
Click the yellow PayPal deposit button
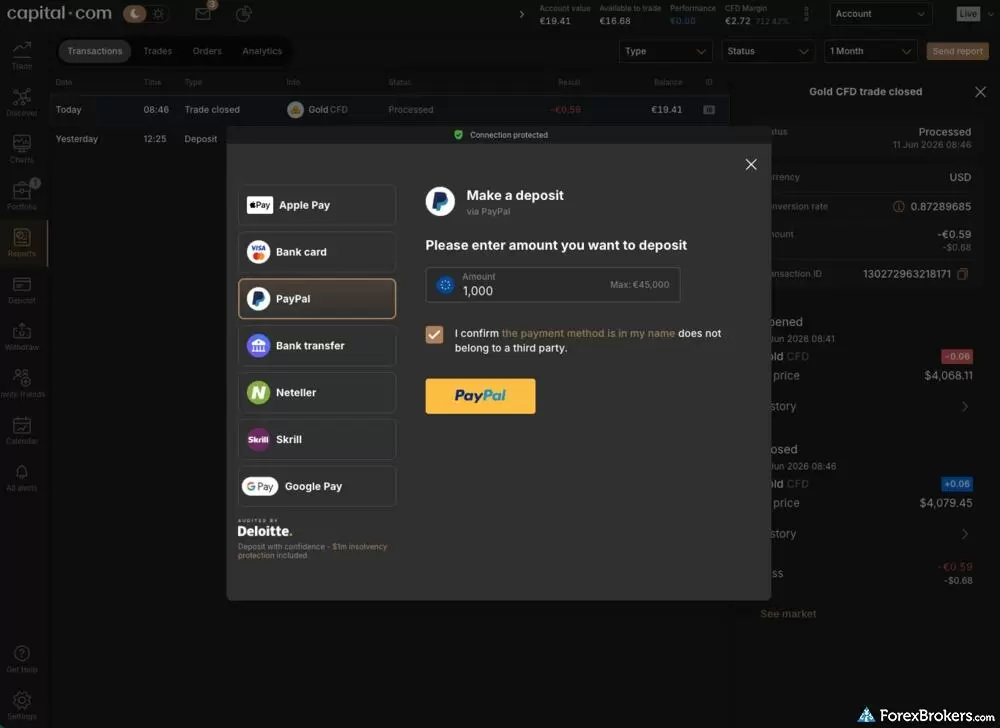tap(480, 396)
